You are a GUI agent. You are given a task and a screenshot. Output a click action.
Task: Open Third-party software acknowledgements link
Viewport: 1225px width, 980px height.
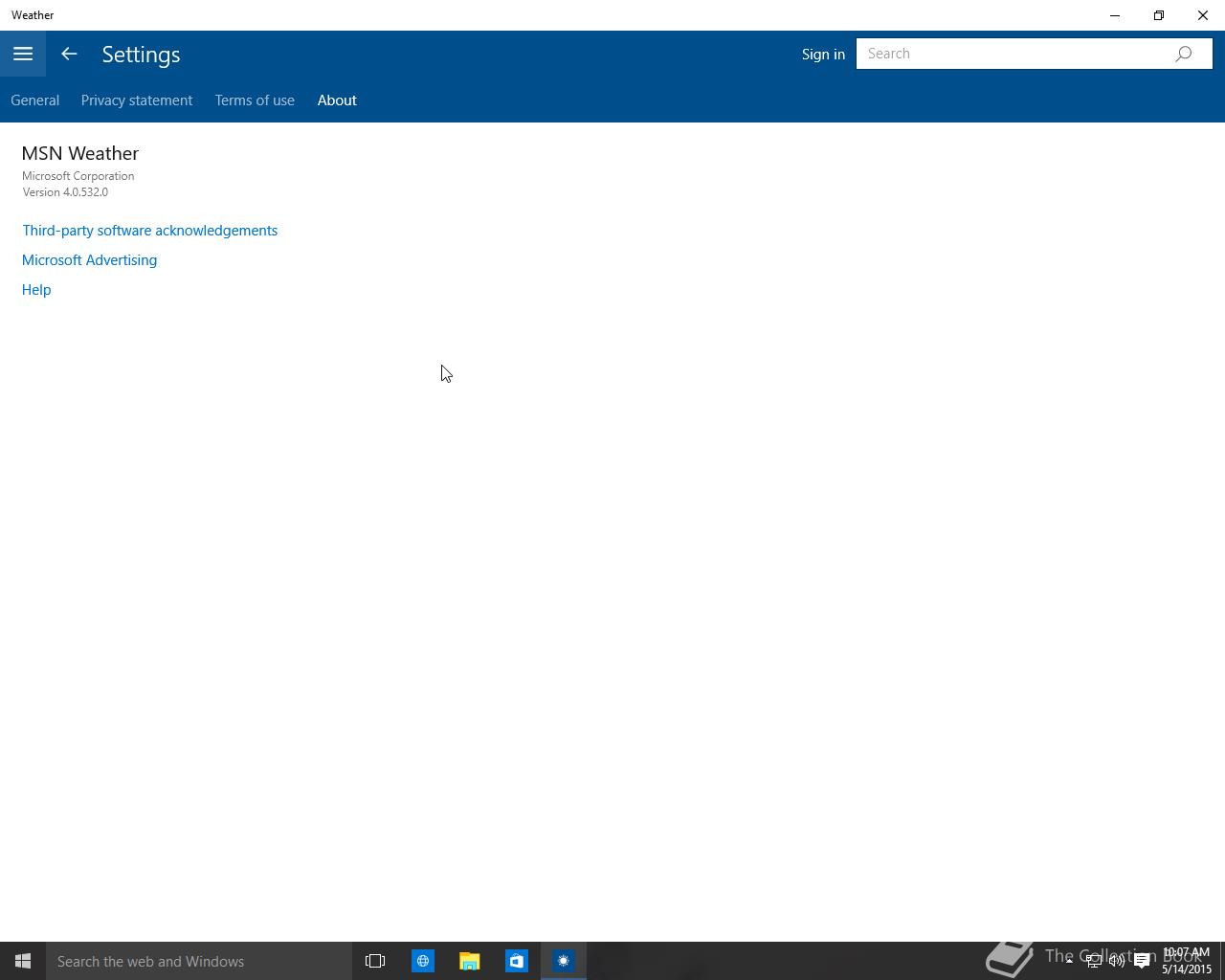(x=150, y=231)
